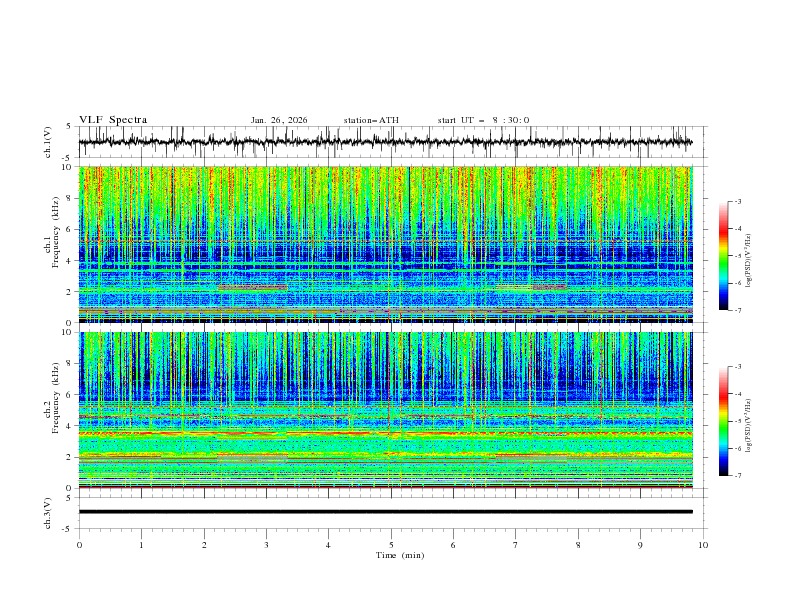
Task: Click the '-3' tick on ch.2 colorbar
Action: (737, 367)
